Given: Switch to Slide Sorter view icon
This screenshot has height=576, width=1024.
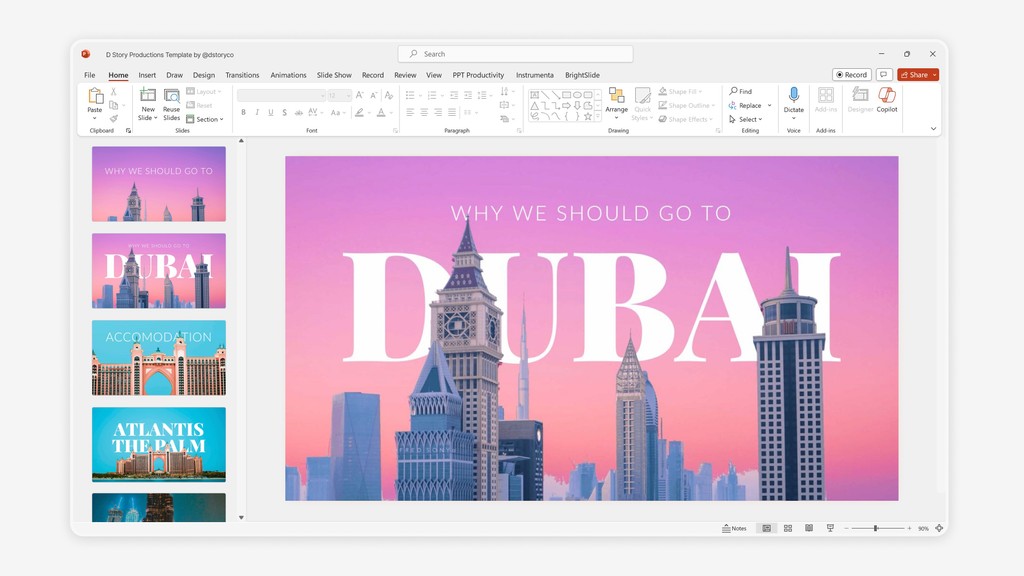Looking at the screenshot, I should point(788,528).
